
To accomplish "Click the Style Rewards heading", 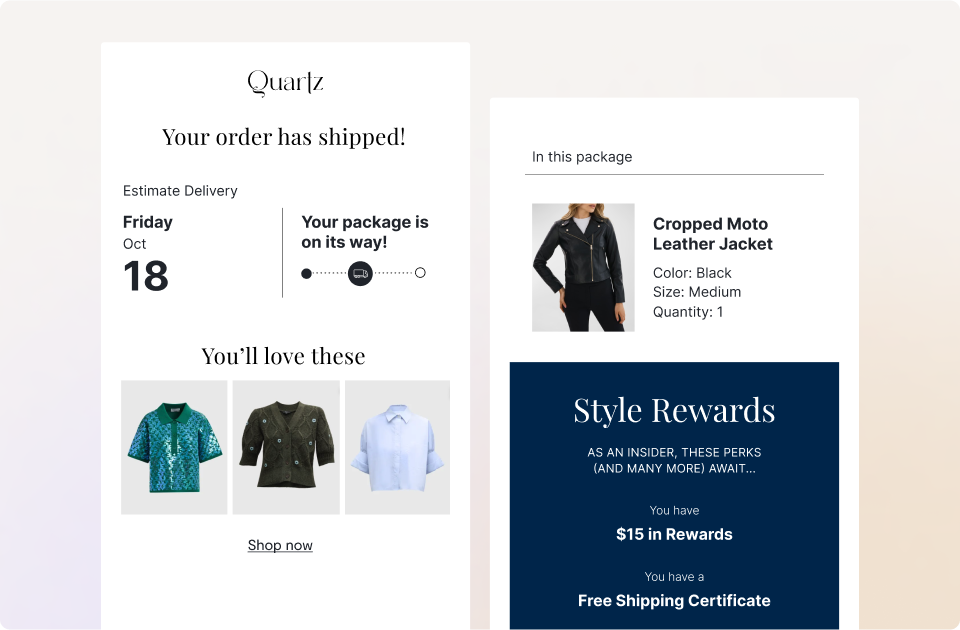I will pyautogui.click(x=674, y=410).
